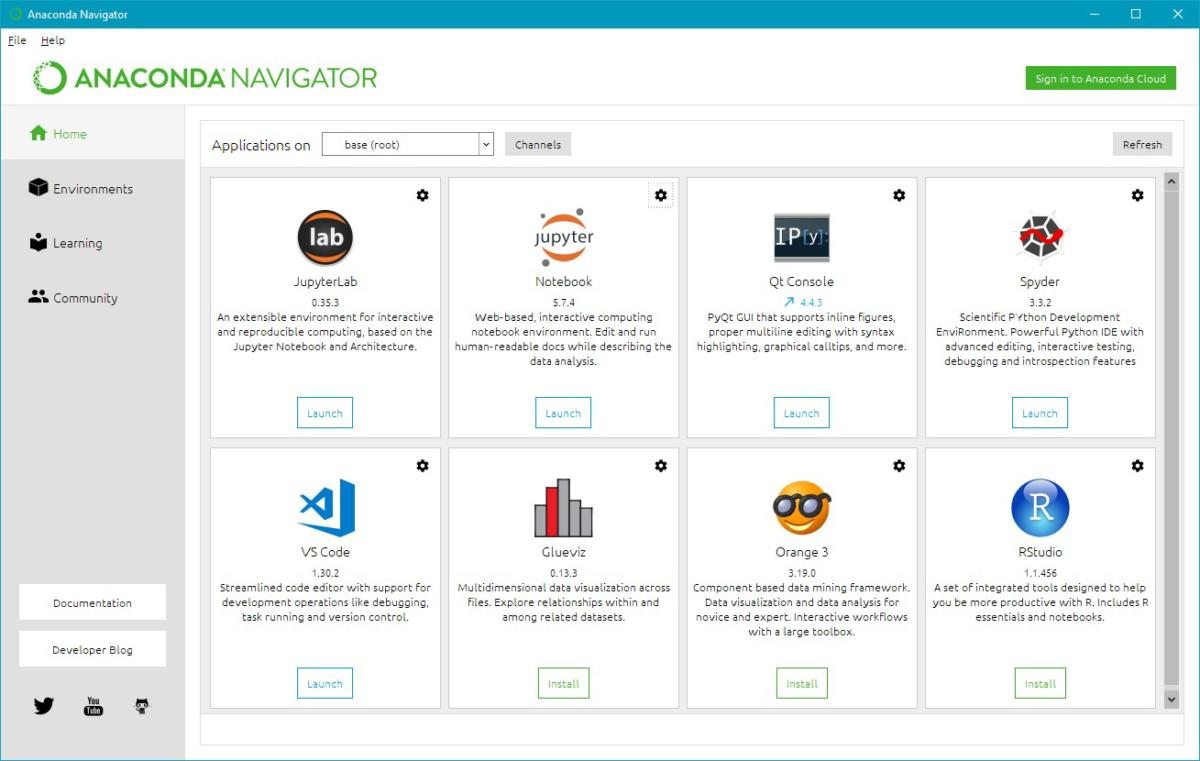Click the Qt Console update arrow icon
This screenshot has height=761, width=1200.
pos(789,302)
